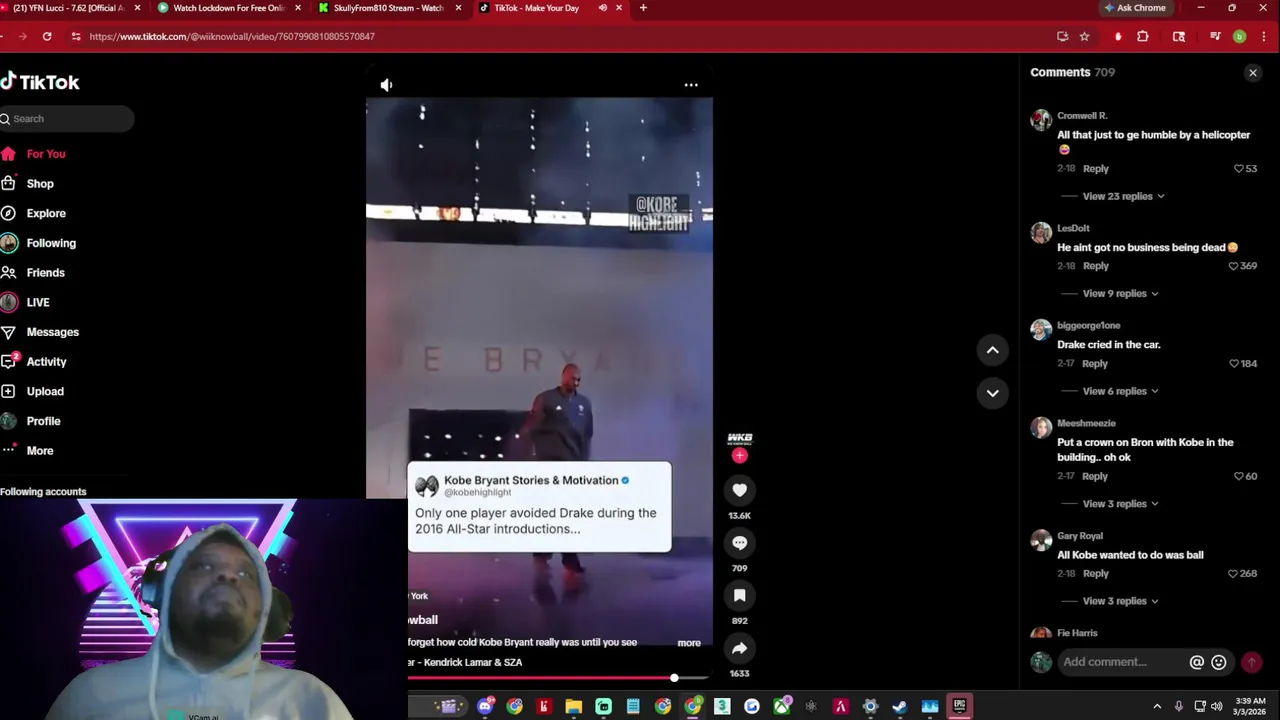Open a new browser tab

click(643, 8)
